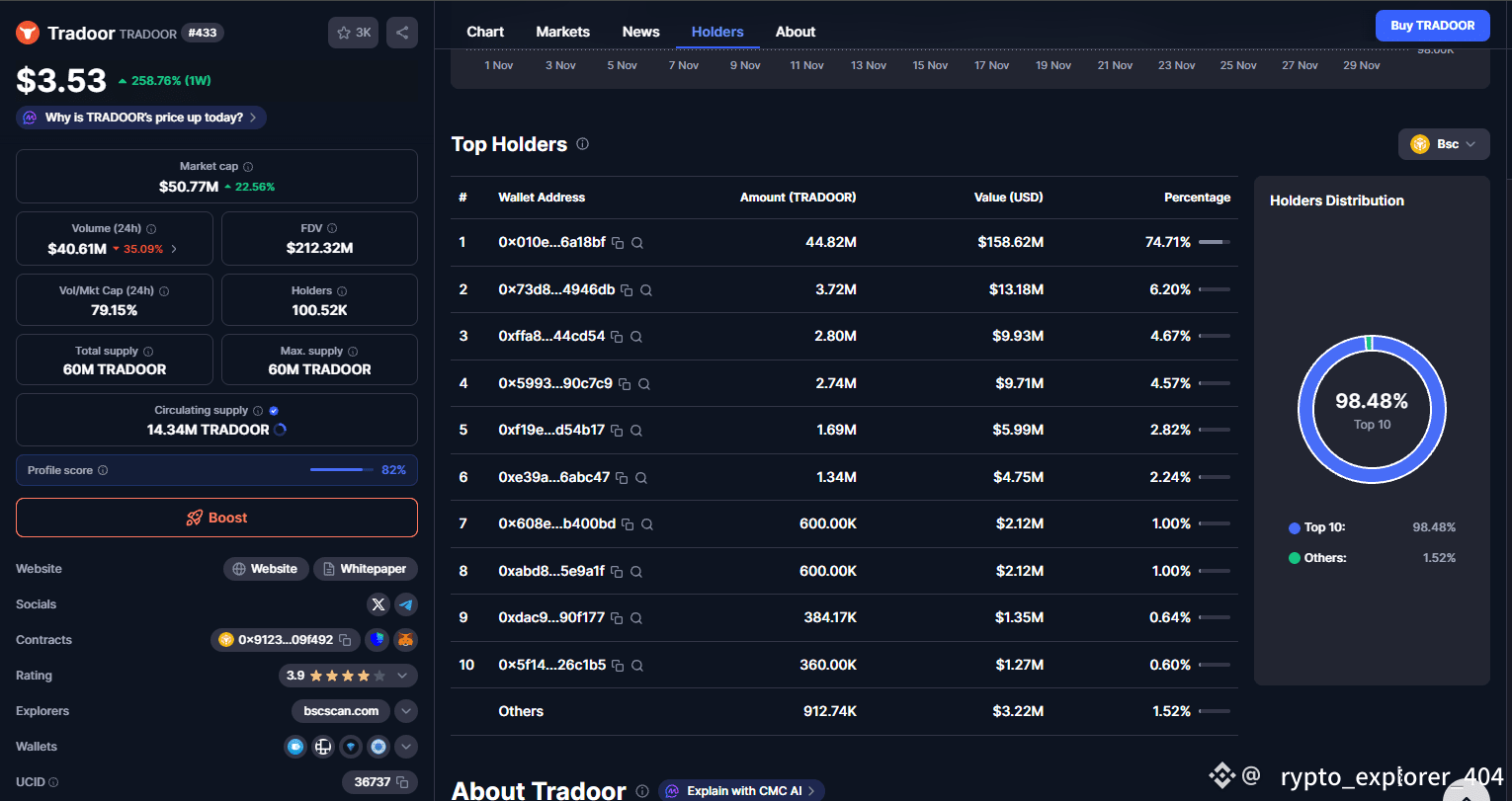Open the Whitepaper link button
1512x801 pixels.
click(x=366, y=569)
